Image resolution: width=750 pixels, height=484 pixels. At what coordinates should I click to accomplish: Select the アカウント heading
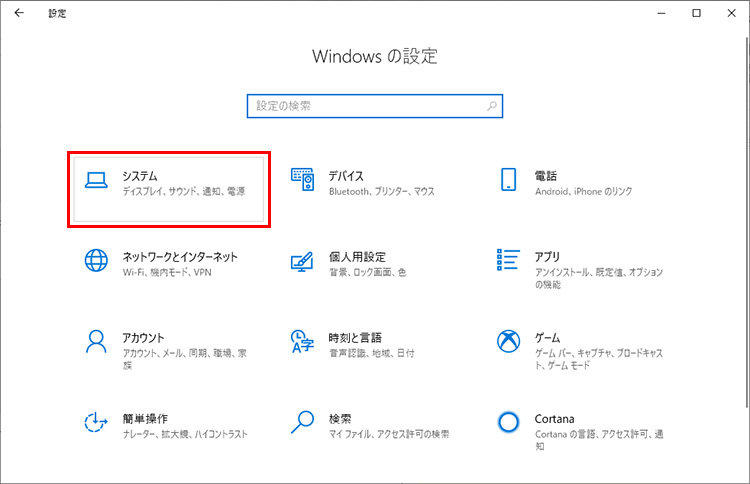[x=143, y=337]
